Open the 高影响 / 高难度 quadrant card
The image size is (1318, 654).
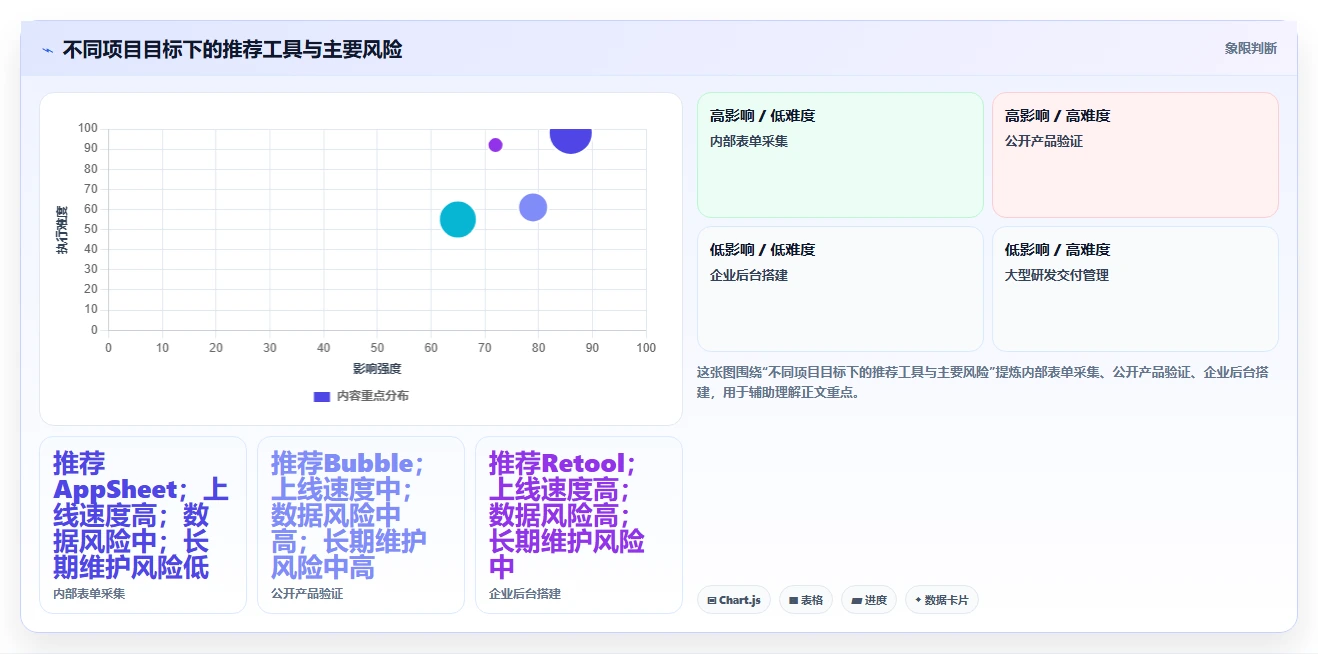pyautogui.click(x=1135, y=155)
